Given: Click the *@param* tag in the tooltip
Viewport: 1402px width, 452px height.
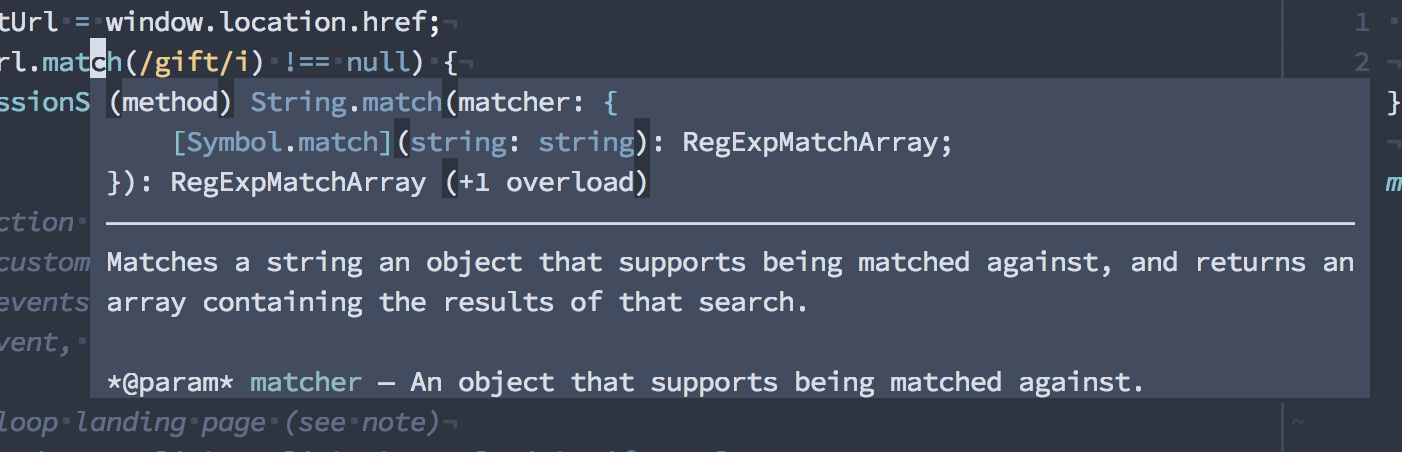Looking at the screenshot, I should [x=169, y=382].
